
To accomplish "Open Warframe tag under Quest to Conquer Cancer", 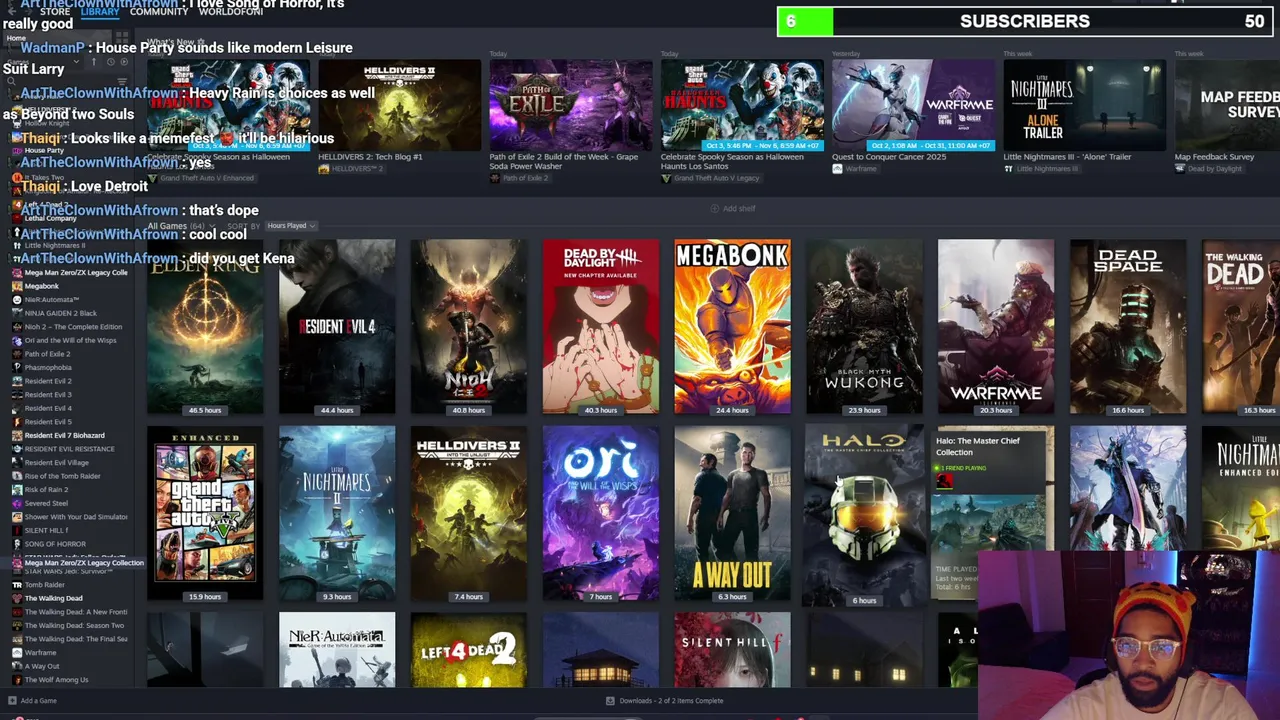I will [853, 169].
